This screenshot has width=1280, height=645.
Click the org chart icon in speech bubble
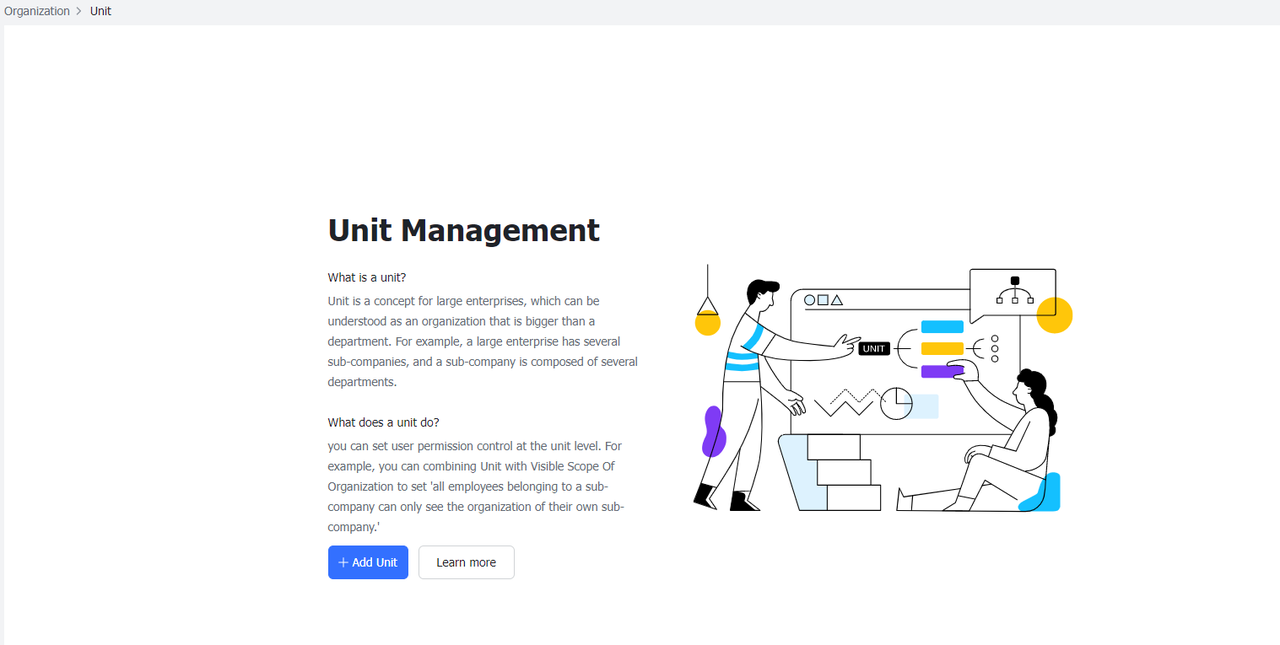pos(1014,290)
